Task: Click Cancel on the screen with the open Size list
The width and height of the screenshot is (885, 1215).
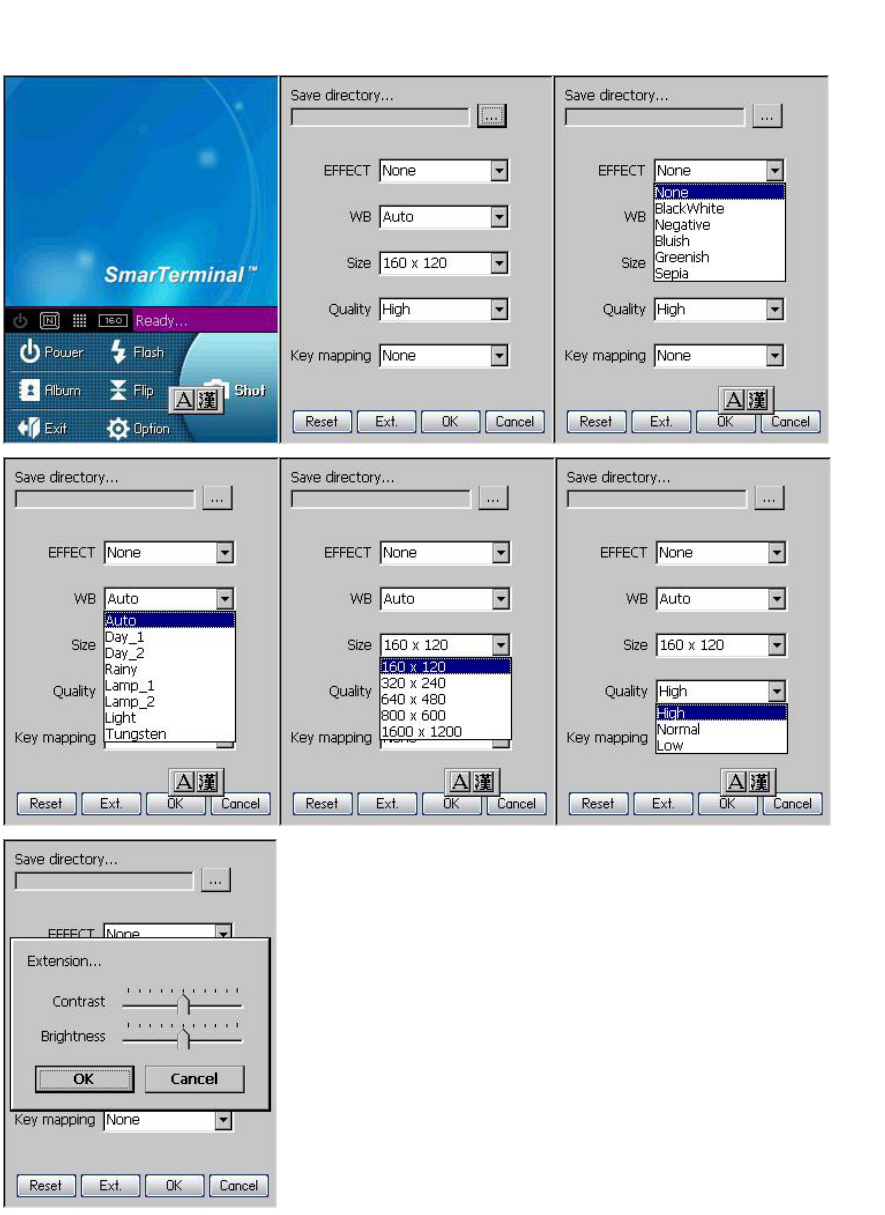Action: [516, 803]
